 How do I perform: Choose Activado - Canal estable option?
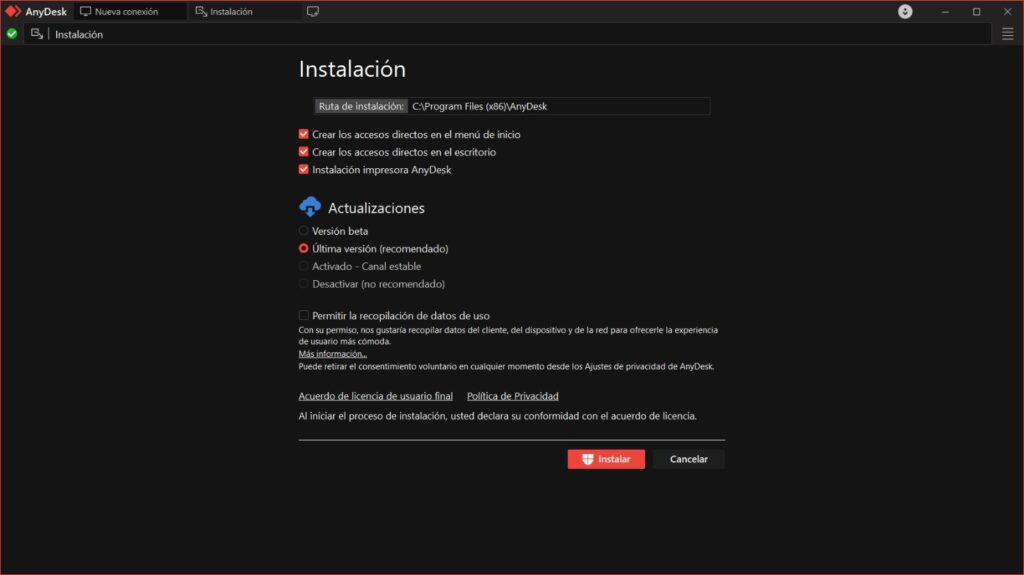pos(304,266)
